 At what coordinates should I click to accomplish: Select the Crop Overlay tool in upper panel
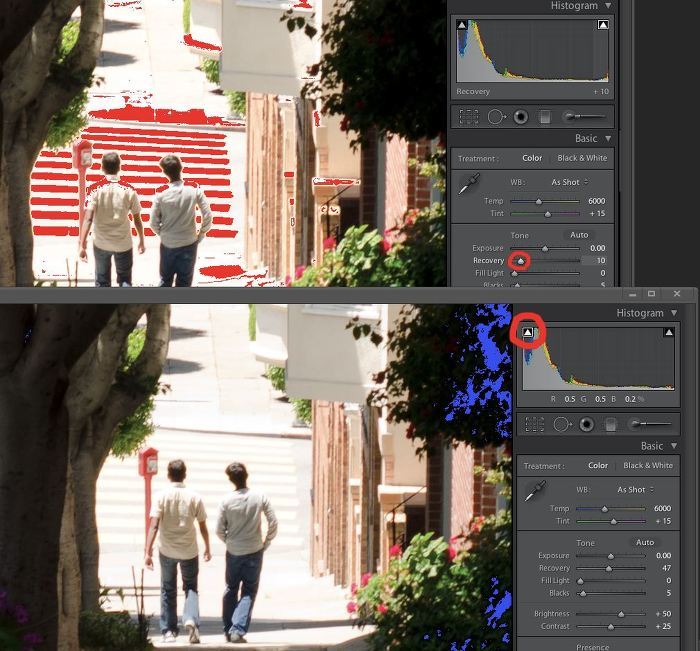coord(469,117)
